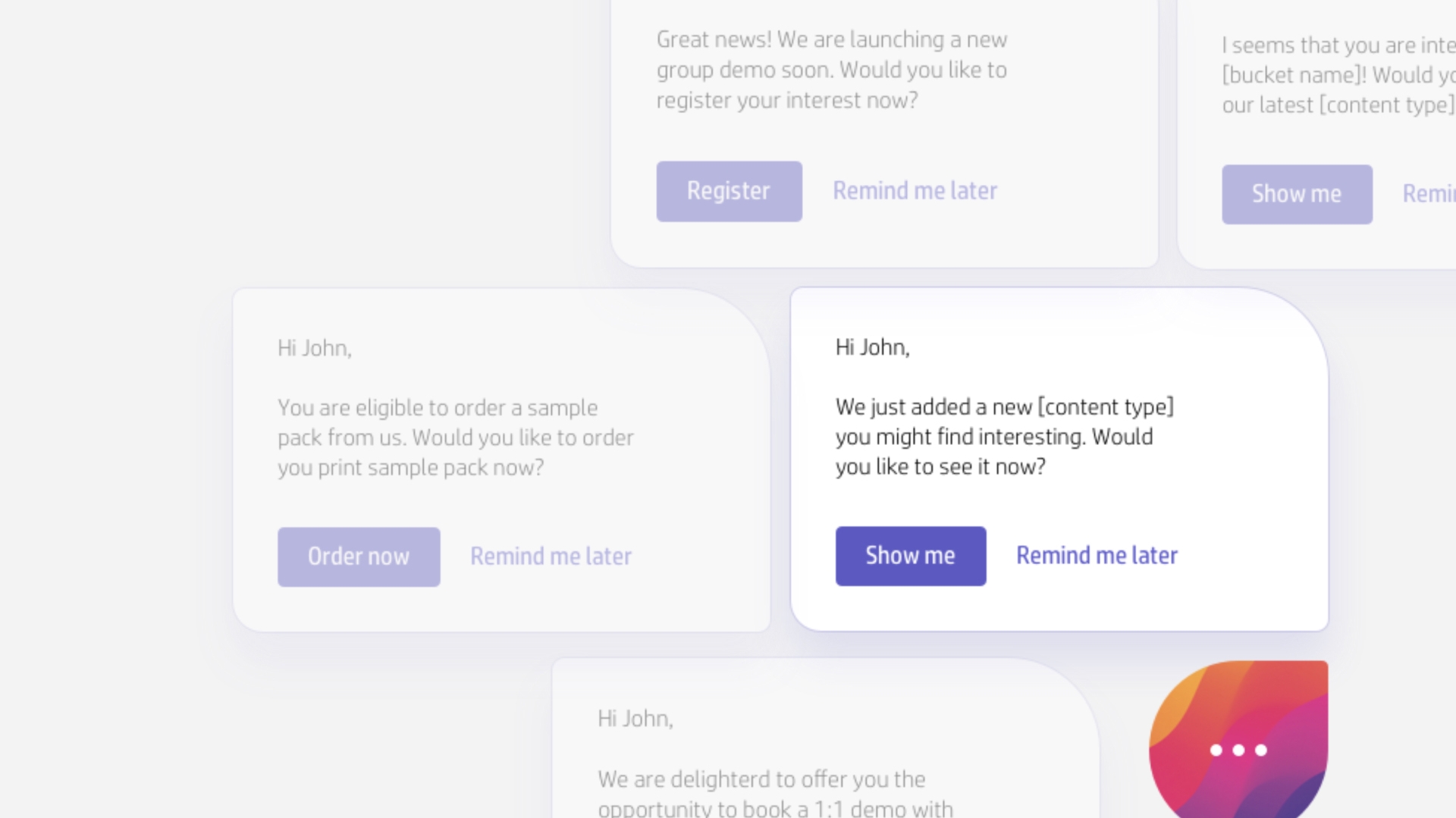Image resolution: width=1456 pixels, height=818 pixels.
Task: Click the [content type] placeholder in highlighted card
Action: 1106,407
